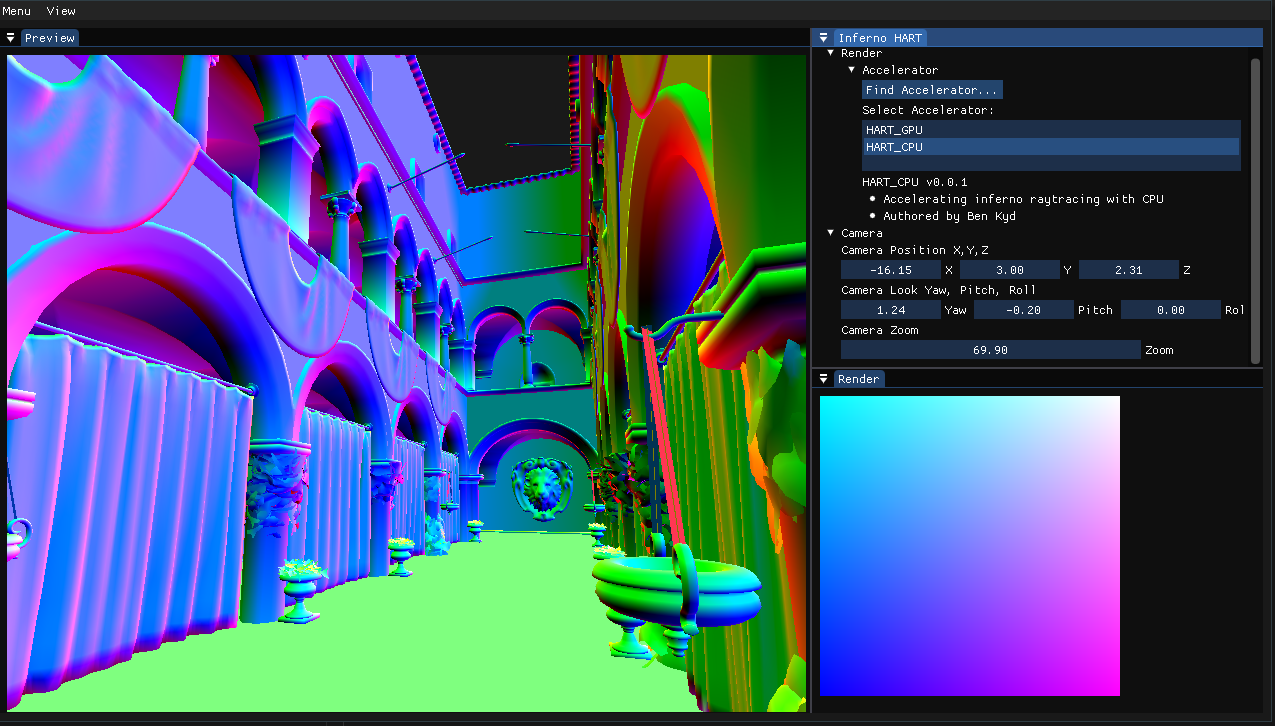Collapse the Inferno HART panel via its triangle icon
This screenshot has height=726, width=1275.
point(823,37)
